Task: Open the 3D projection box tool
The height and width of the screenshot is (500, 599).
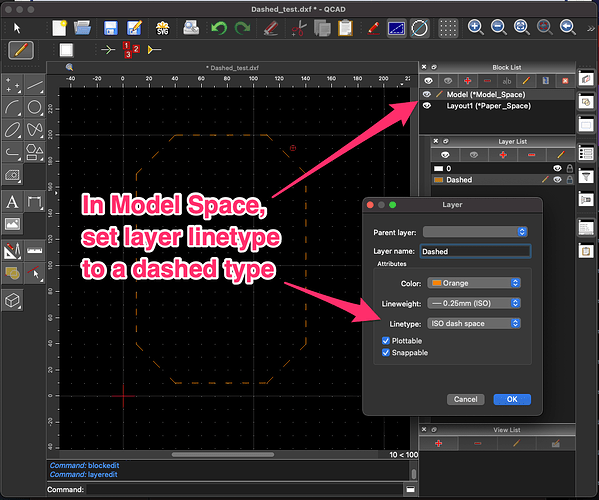Action: pos(12,301)
